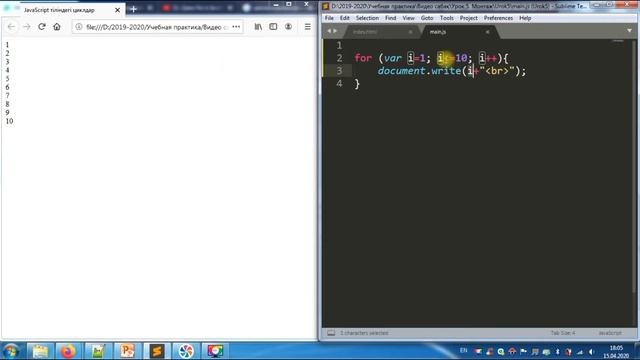Open the Preferences menu
640x360 pixels.
pos(498,18)
